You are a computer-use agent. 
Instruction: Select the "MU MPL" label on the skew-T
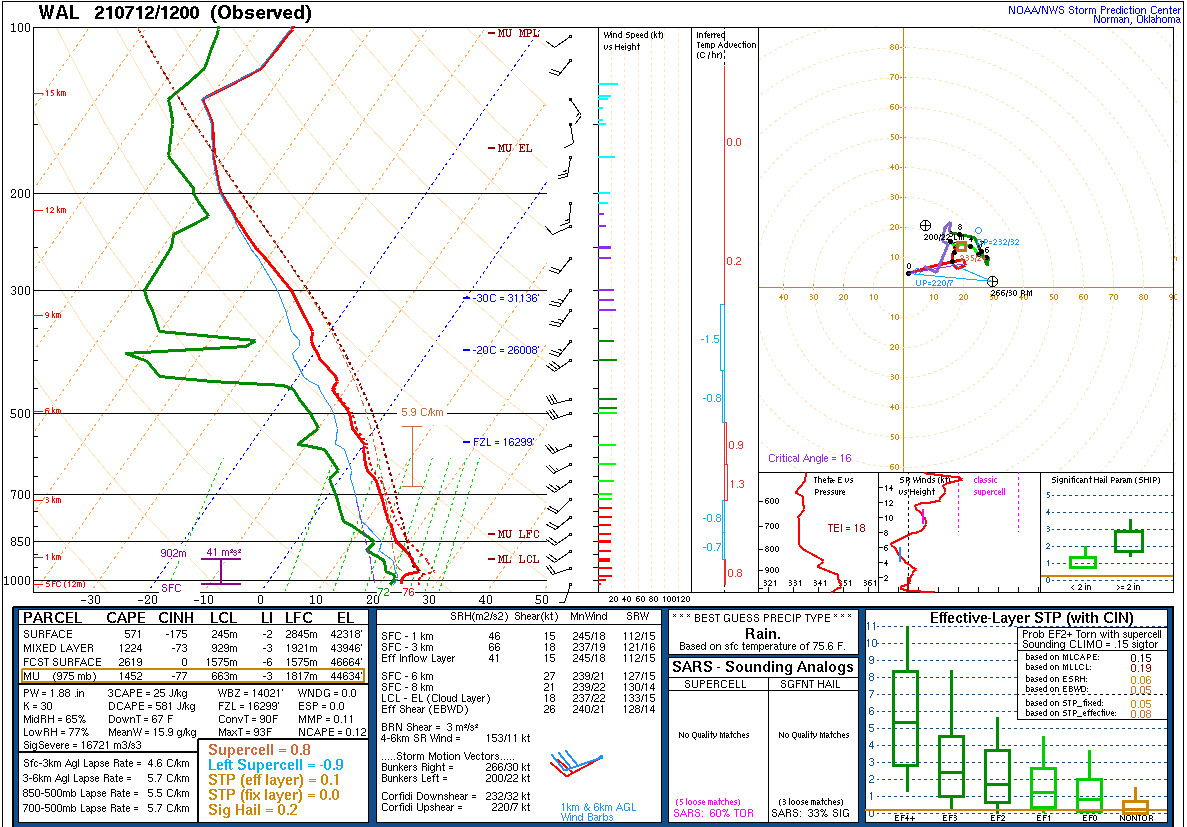519,33
